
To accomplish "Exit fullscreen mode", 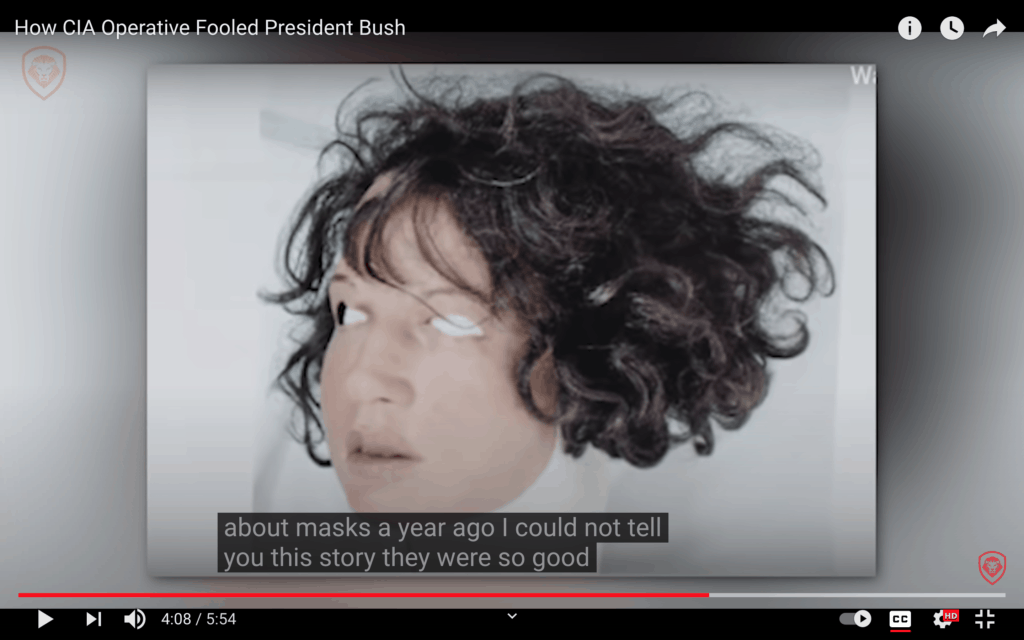I will point(985,618).
